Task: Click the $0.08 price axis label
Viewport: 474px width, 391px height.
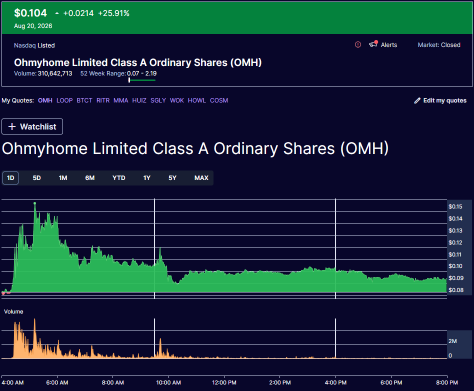Action: 455,290
